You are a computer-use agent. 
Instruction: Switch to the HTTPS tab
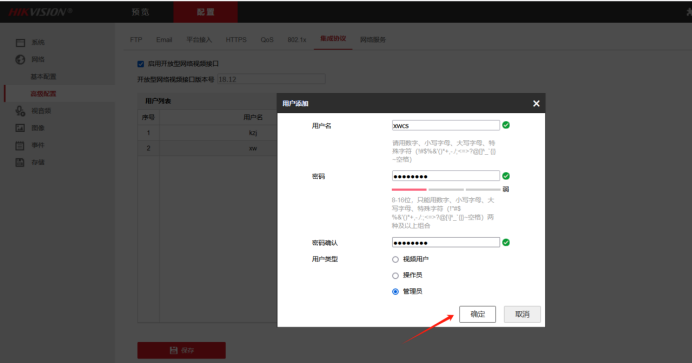point(236,40)
